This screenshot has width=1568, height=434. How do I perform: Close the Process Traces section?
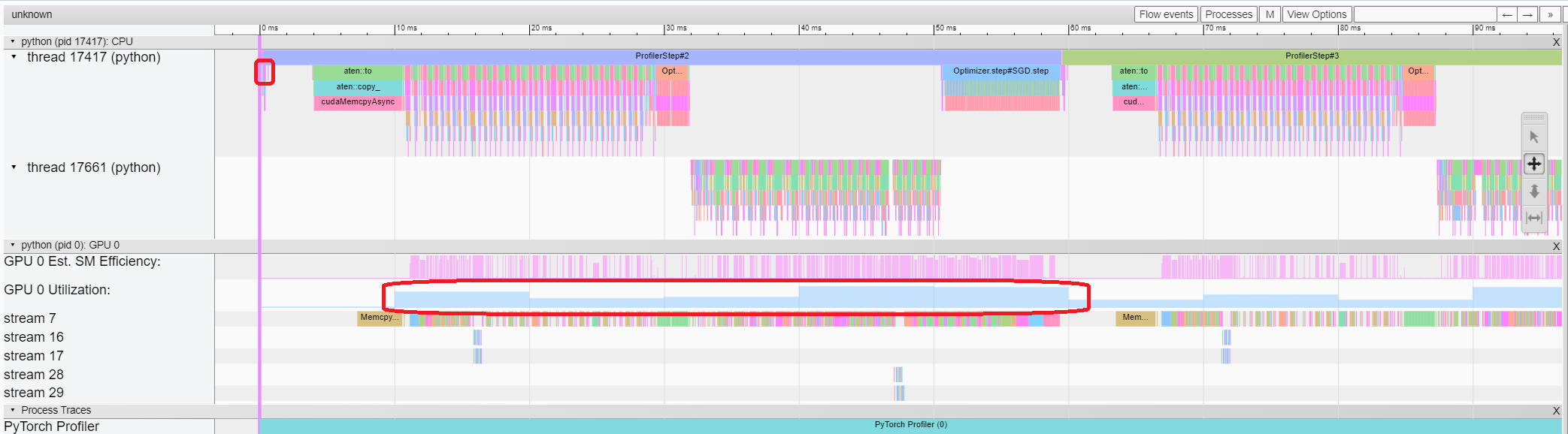[1556, 411]
